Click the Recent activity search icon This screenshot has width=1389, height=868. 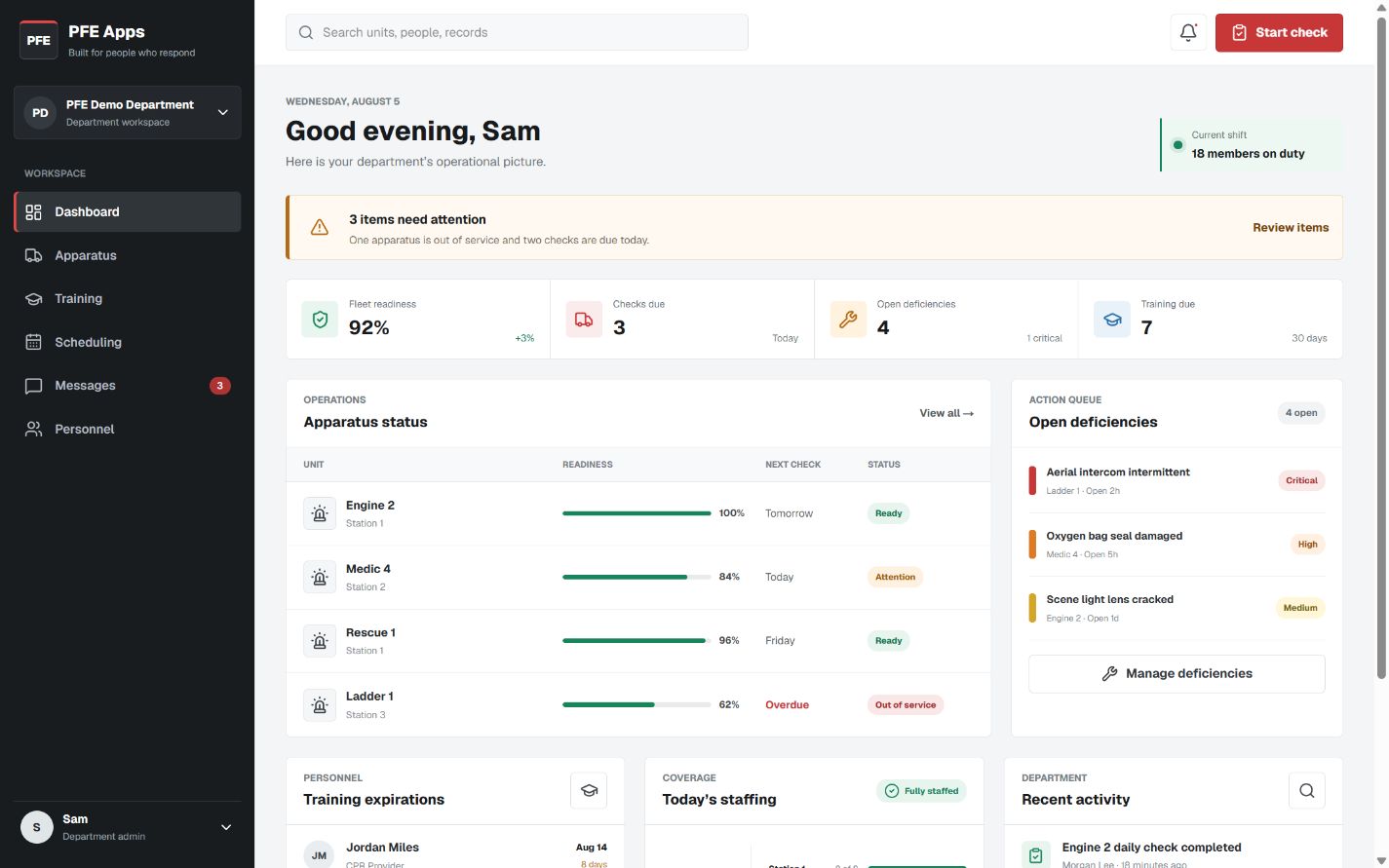(1307, 790)
